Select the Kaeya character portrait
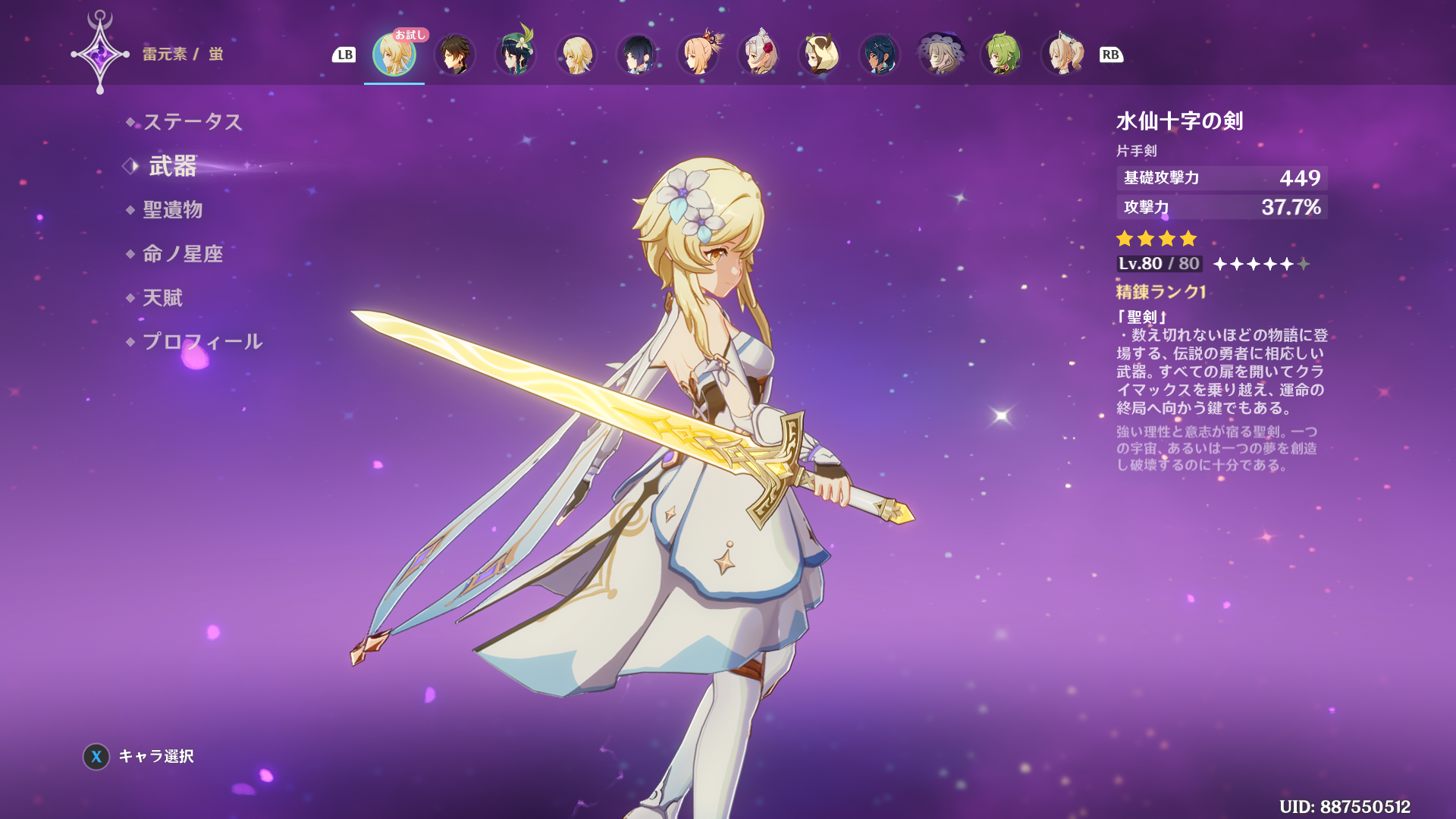Screen dimensions: 1456x819 [x=880, y=55]
